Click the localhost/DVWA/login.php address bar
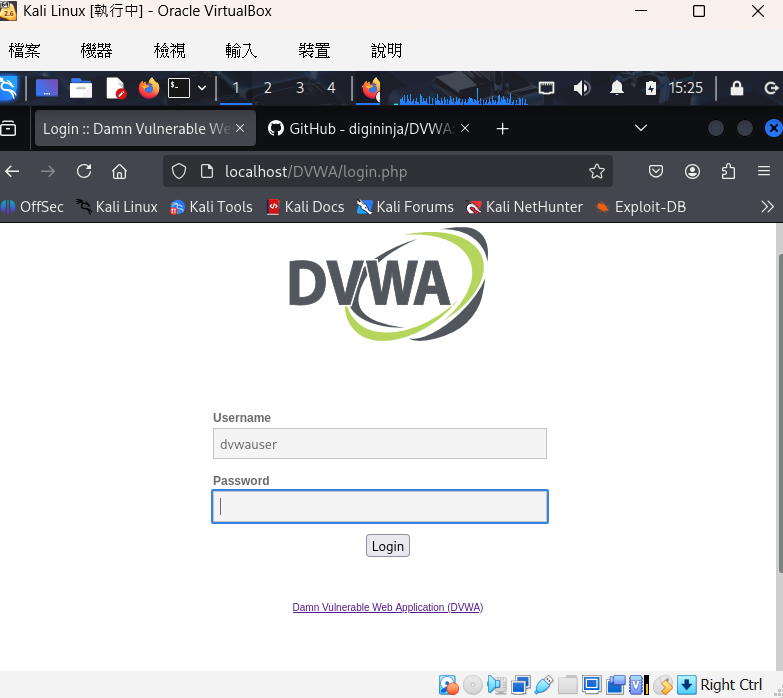The width and height of the screenshot is (783, 698). click(388, 171)
